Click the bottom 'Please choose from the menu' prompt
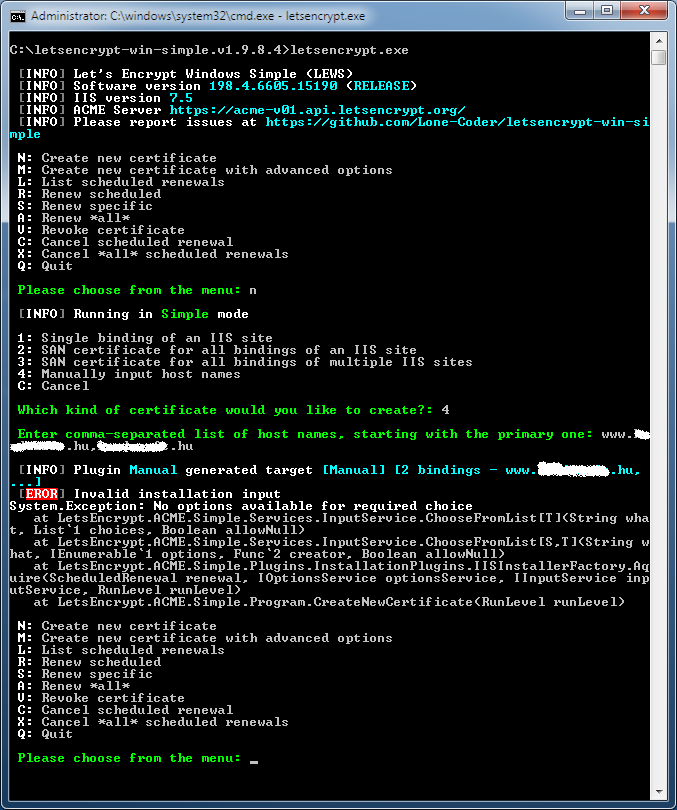Image resolution: width=677 pixels, height=810 pixels. click(x=129, y=758)
